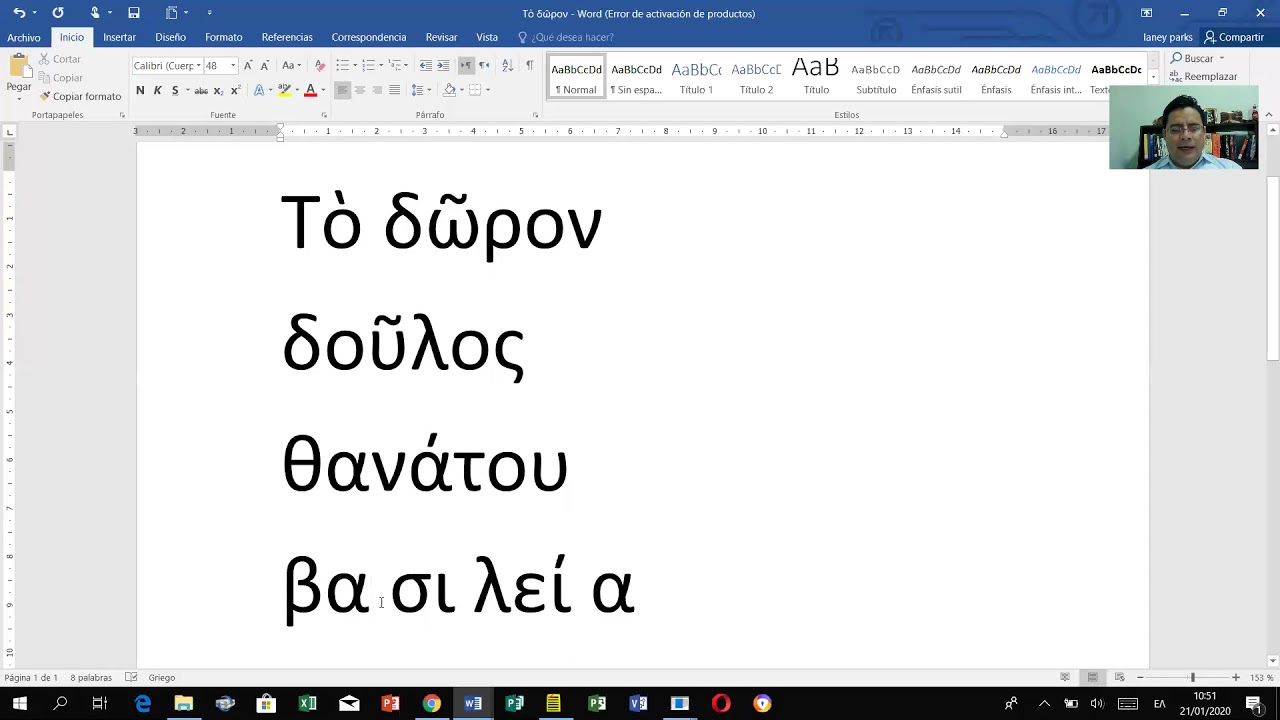
Task: Increase paragraph indent
Action: pyautogui.click(x=443, y=65)
